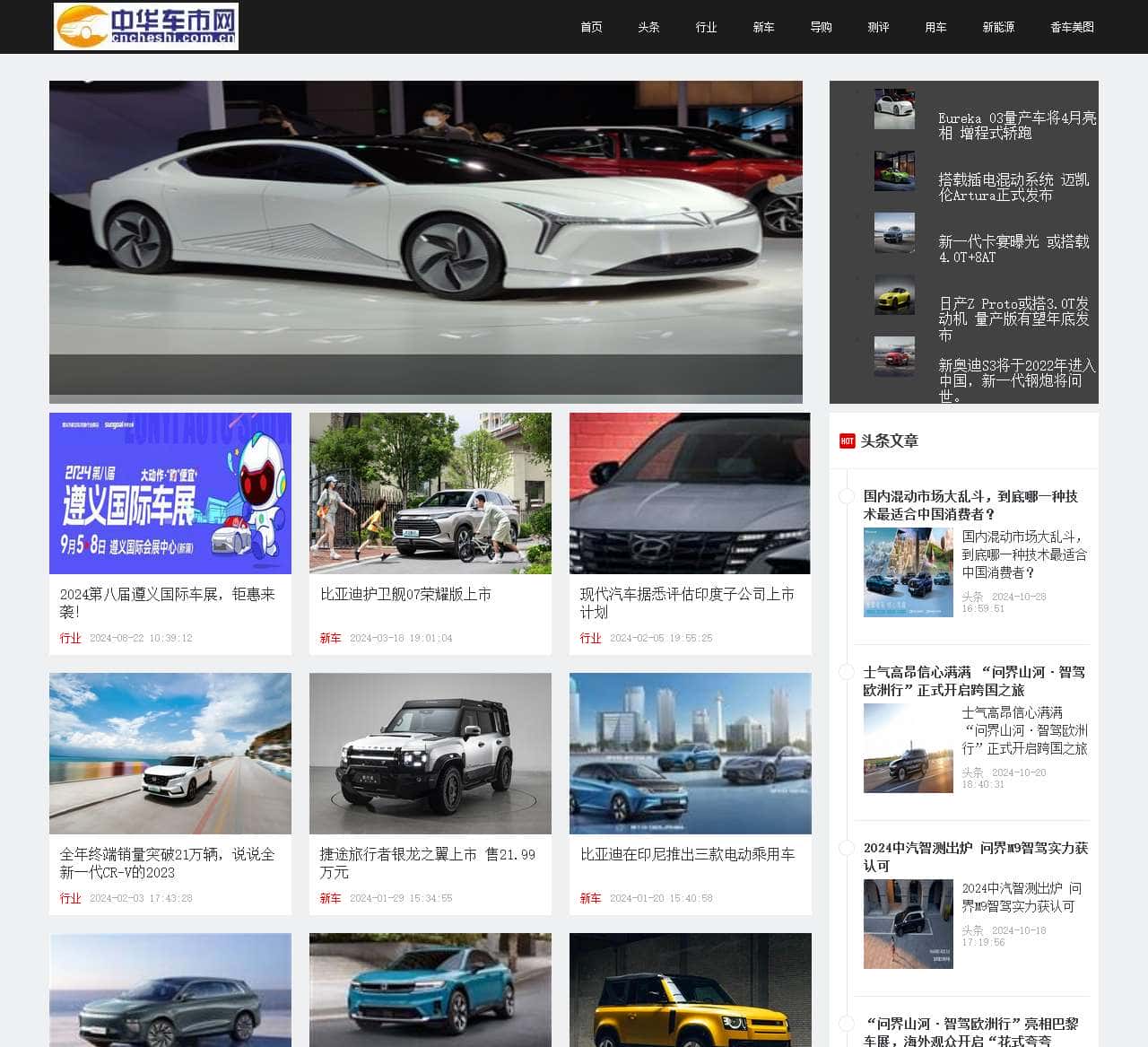
Task: Click the 中华车市网 site logo
Action: pos(146,26)
